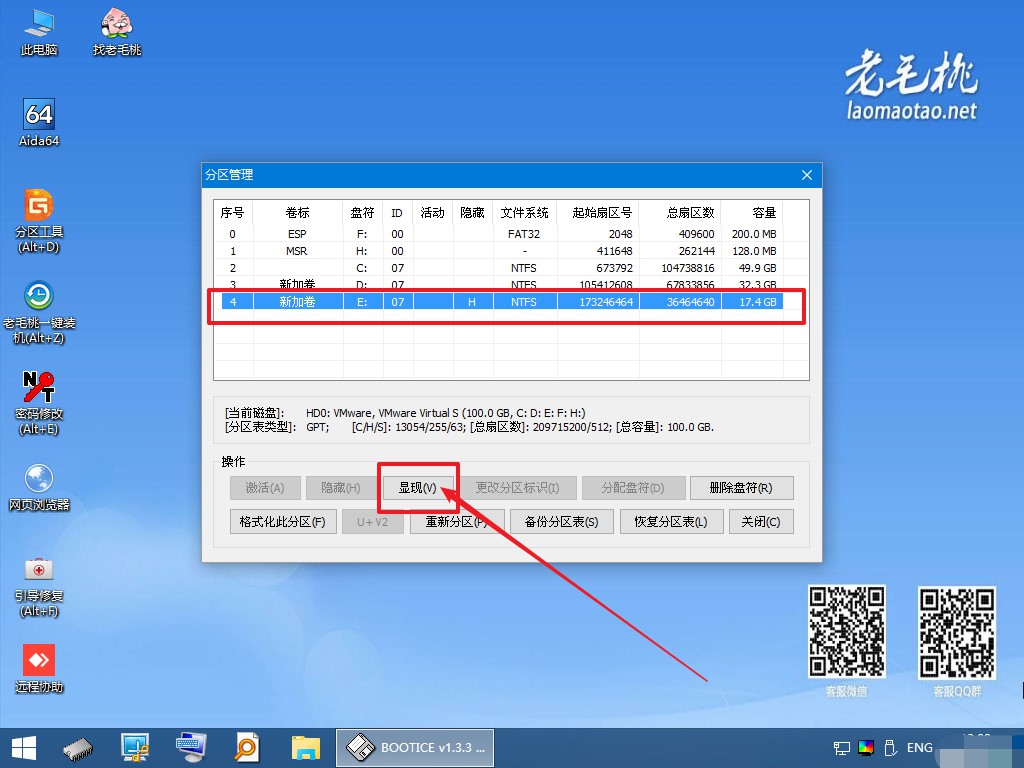This screenshot has height=768, width=1024.
Task: Click the 客服微信 QR code
Action: click(x=847, y=631)
